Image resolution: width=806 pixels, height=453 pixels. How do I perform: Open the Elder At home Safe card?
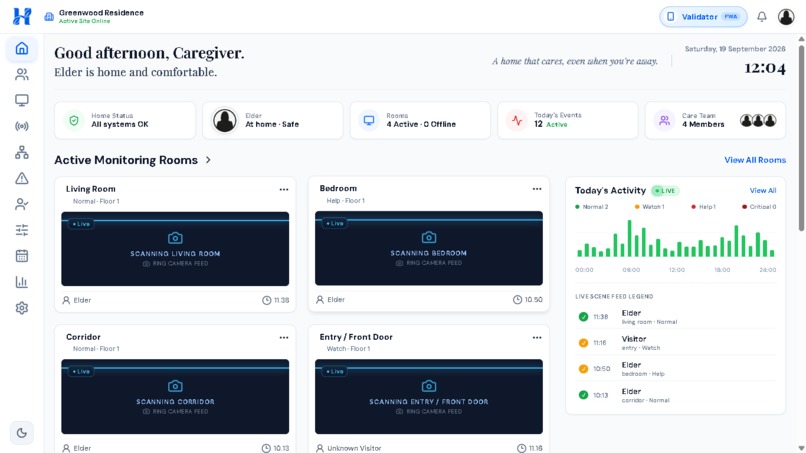[x=272, y=120]
